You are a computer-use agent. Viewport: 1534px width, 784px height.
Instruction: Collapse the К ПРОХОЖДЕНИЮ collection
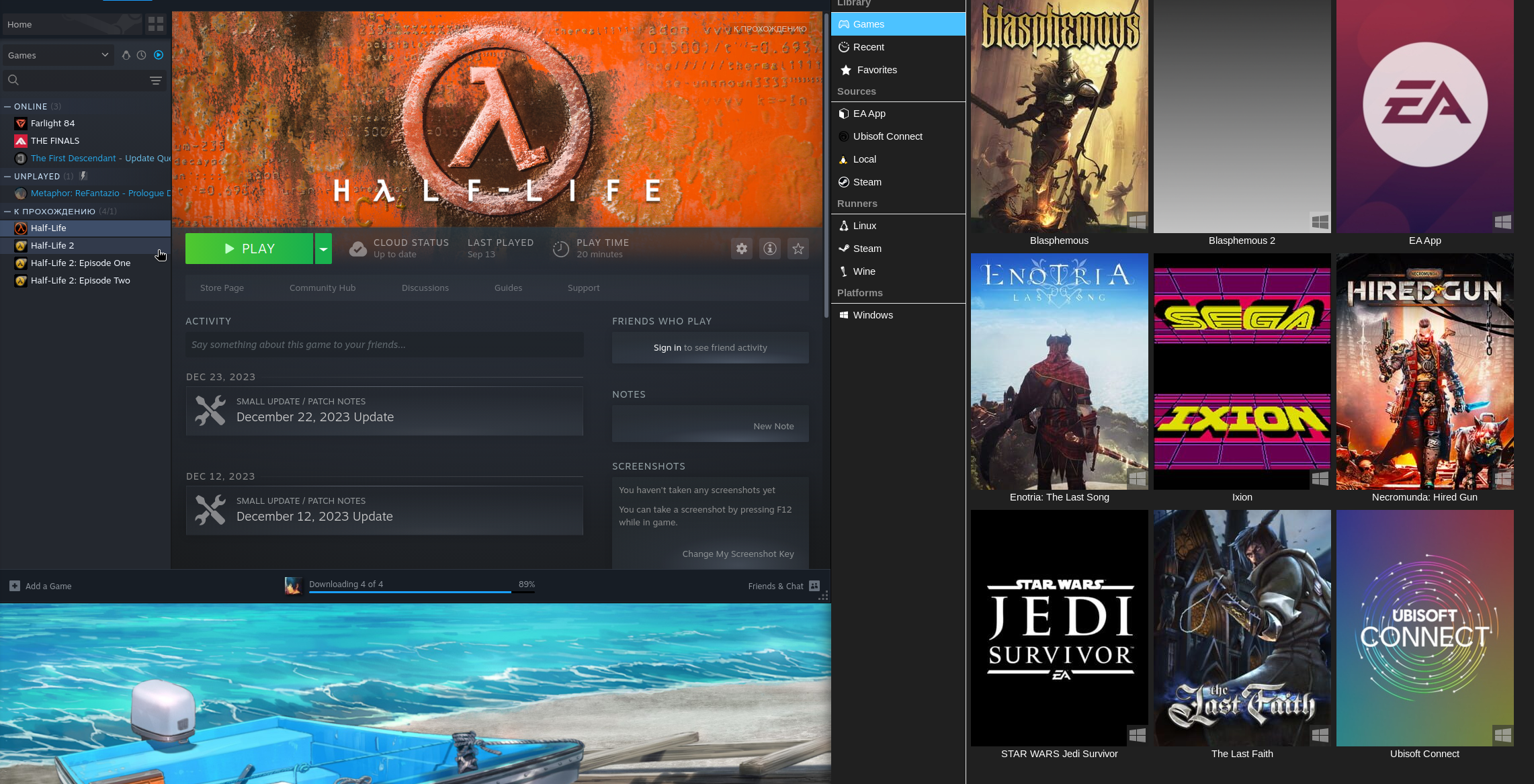click(7, 211)
